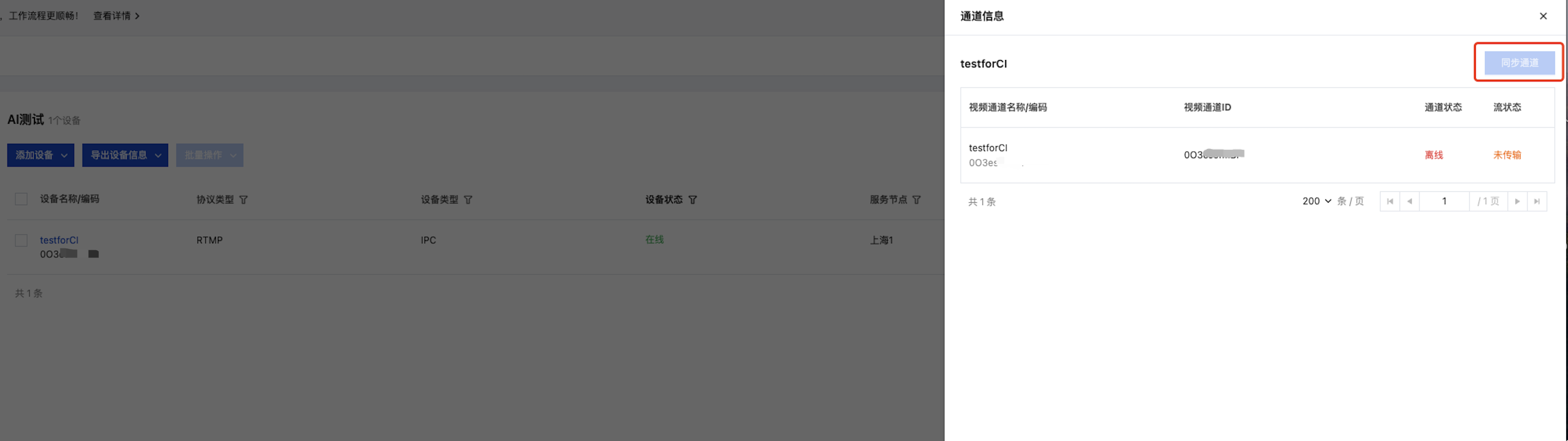The width and height of the screenshot is (1568, 441).
Task: Click the 离线 channel status
Action: 1433,155
